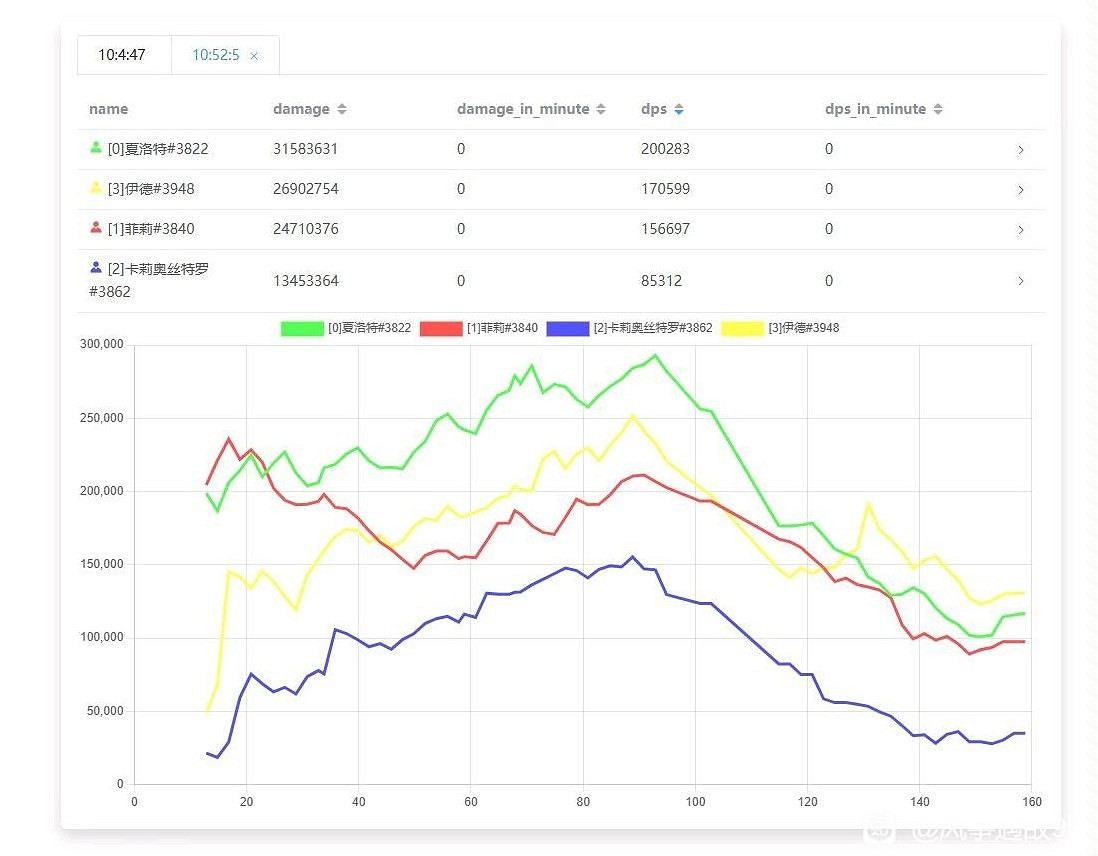Click the blue user icon for 卡莉奥丝特罗
This screenshot has width=1098, height=856.
(x=96, y=268)
